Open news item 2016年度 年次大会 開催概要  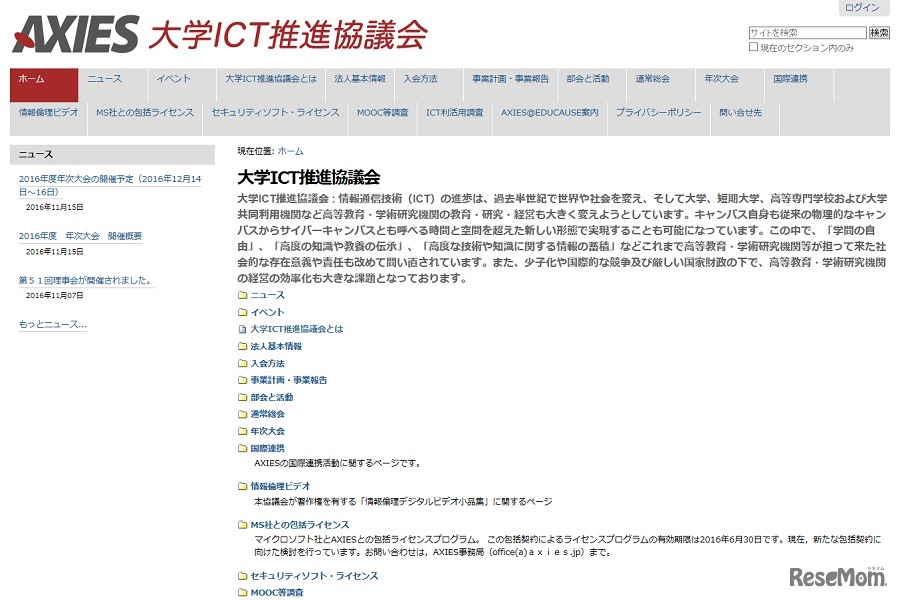(x=80, y=236)
